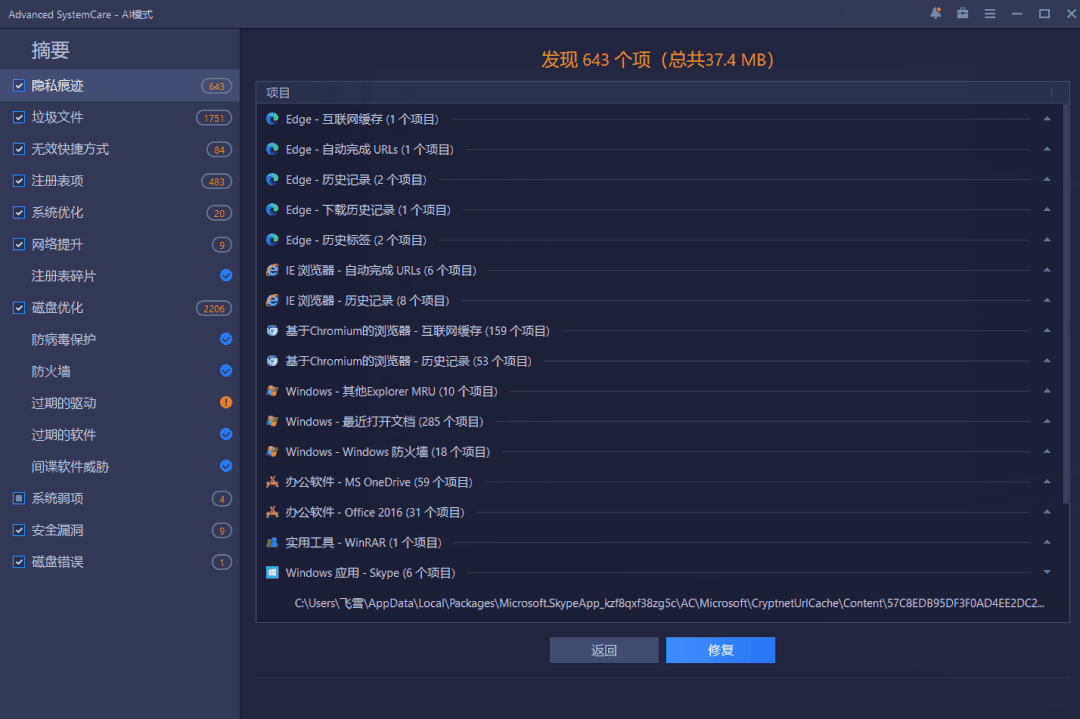Click orange warning status for 过期的驱动
The image size is (1080, 719).
226,402
